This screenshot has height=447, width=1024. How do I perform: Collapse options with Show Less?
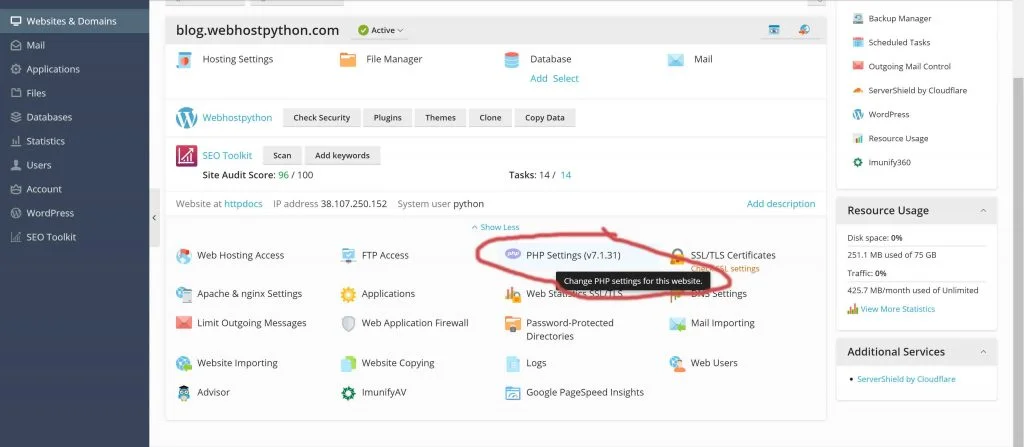496,227
